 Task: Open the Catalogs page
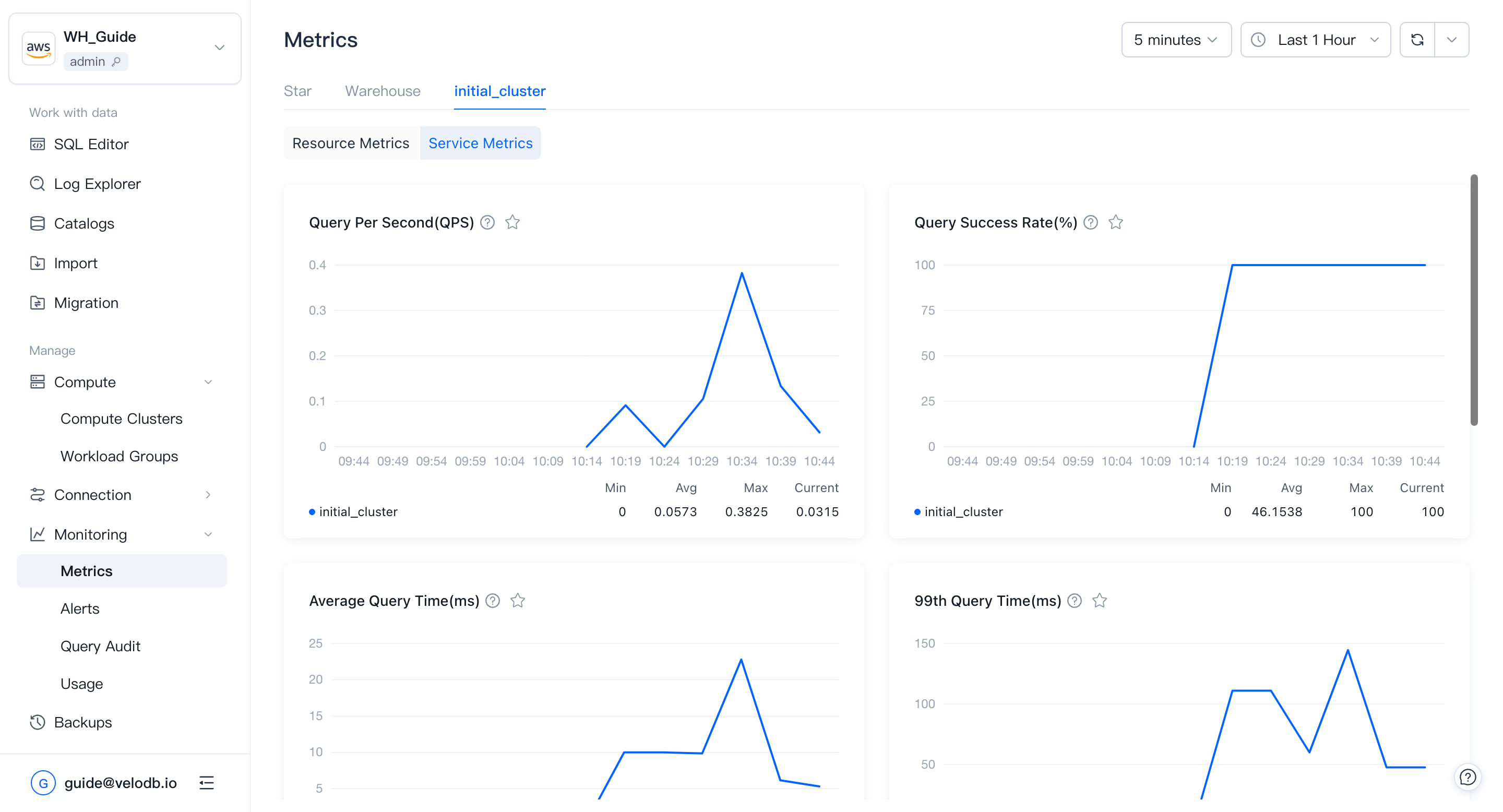(x=84, y=223)
